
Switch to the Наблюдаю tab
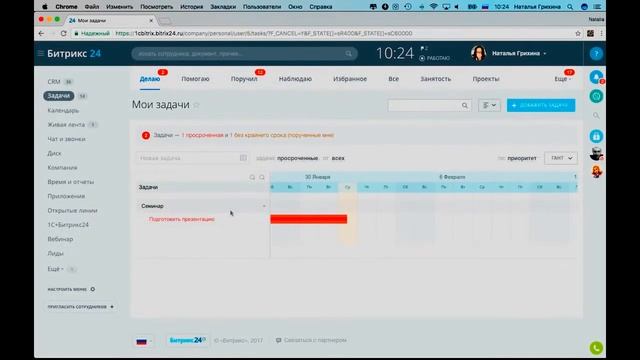point(295,79)
